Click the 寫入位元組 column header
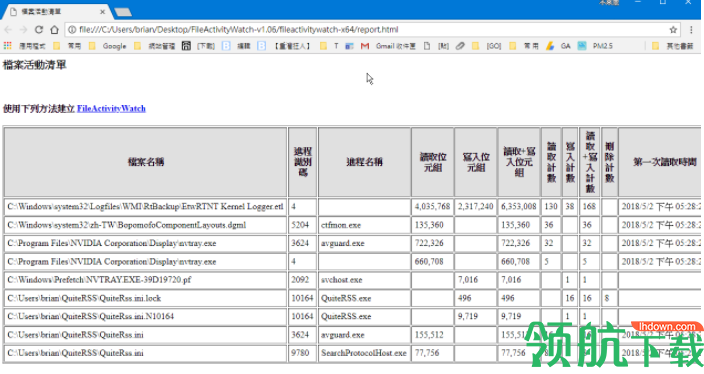The image size is (704, 374). (x=476, y=162)
